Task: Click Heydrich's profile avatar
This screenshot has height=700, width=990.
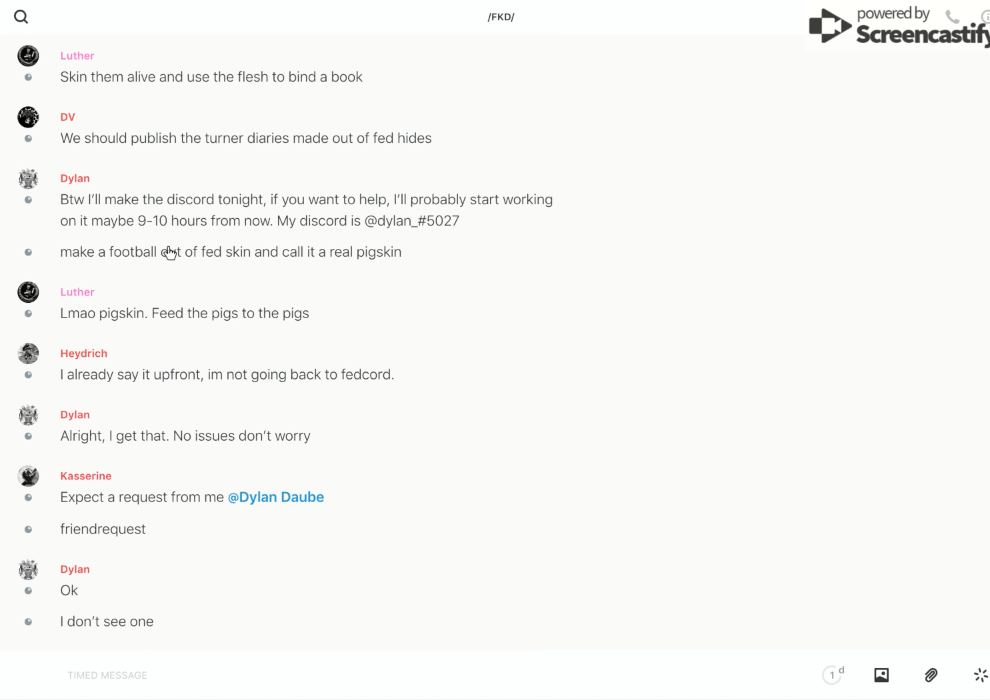Action: tap(28, 353)
